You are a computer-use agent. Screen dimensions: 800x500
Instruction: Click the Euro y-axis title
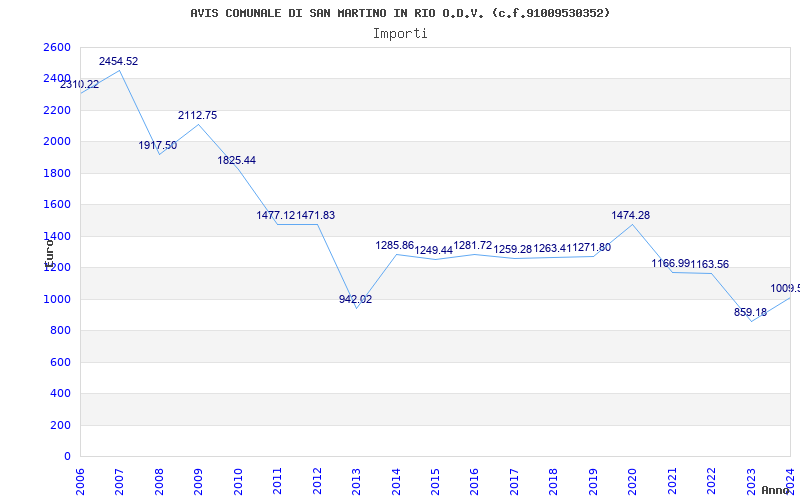(49, 254)
